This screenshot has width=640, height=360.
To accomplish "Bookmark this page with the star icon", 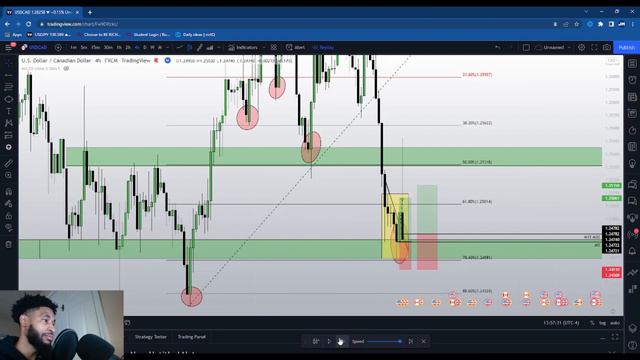I will pos(577,24).
